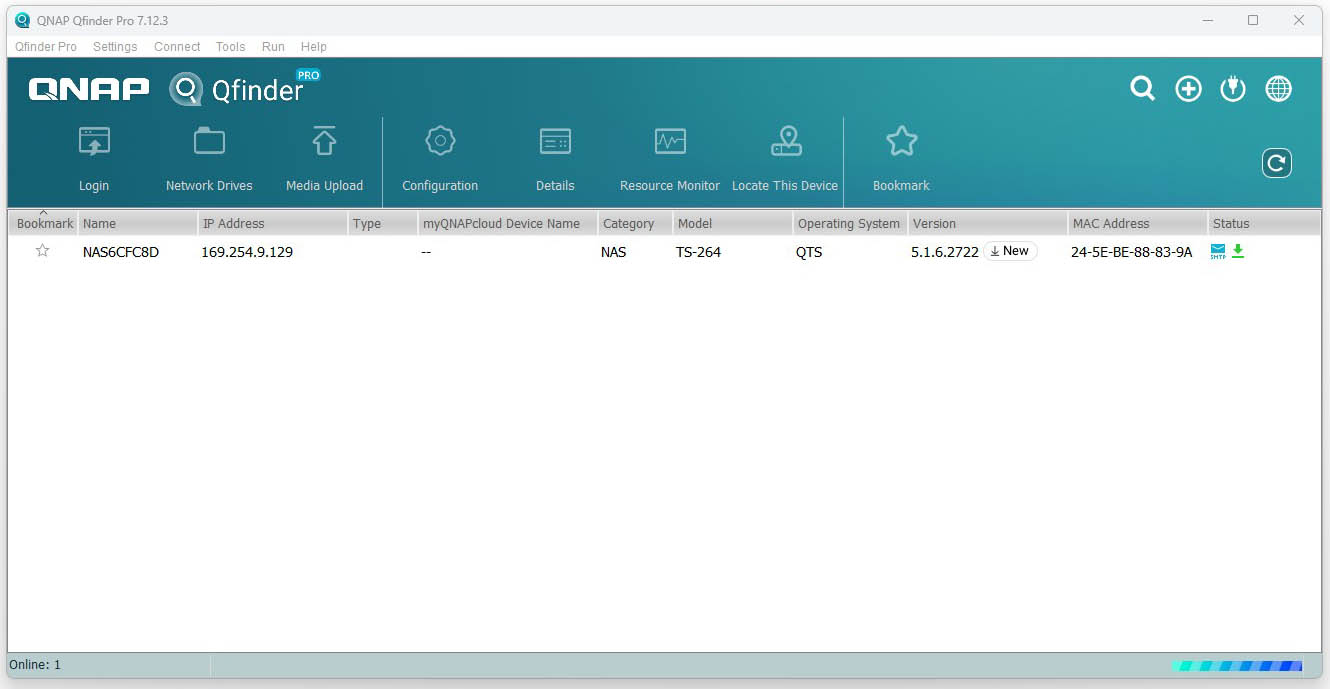Click MAC address 24-5E-BE-88-83-9A
The width and height of the screenshot is (1330, 689).
(1132, 252)
